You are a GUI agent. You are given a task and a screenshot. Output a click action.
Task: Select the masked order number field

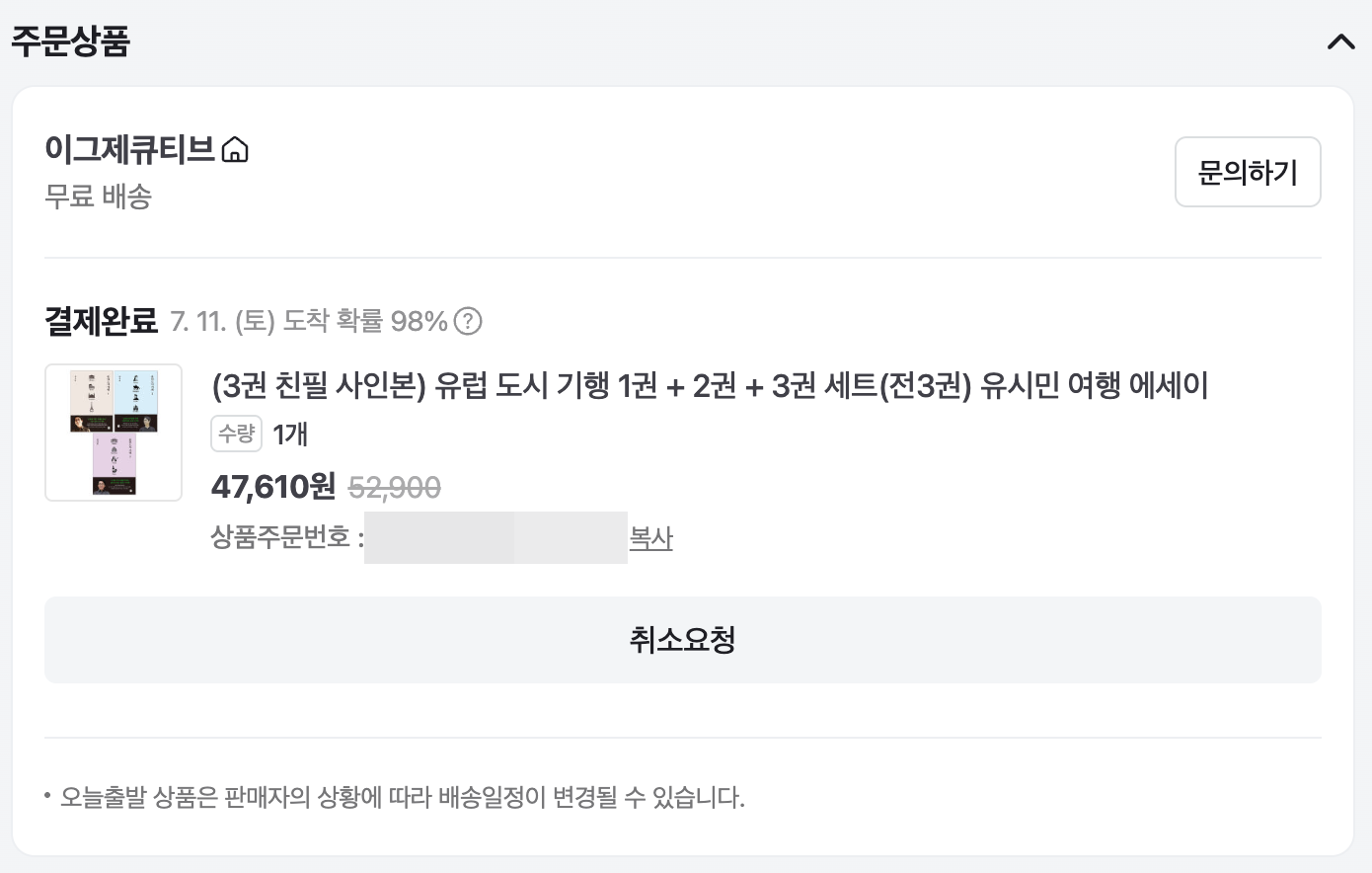(x=495, y=537)
